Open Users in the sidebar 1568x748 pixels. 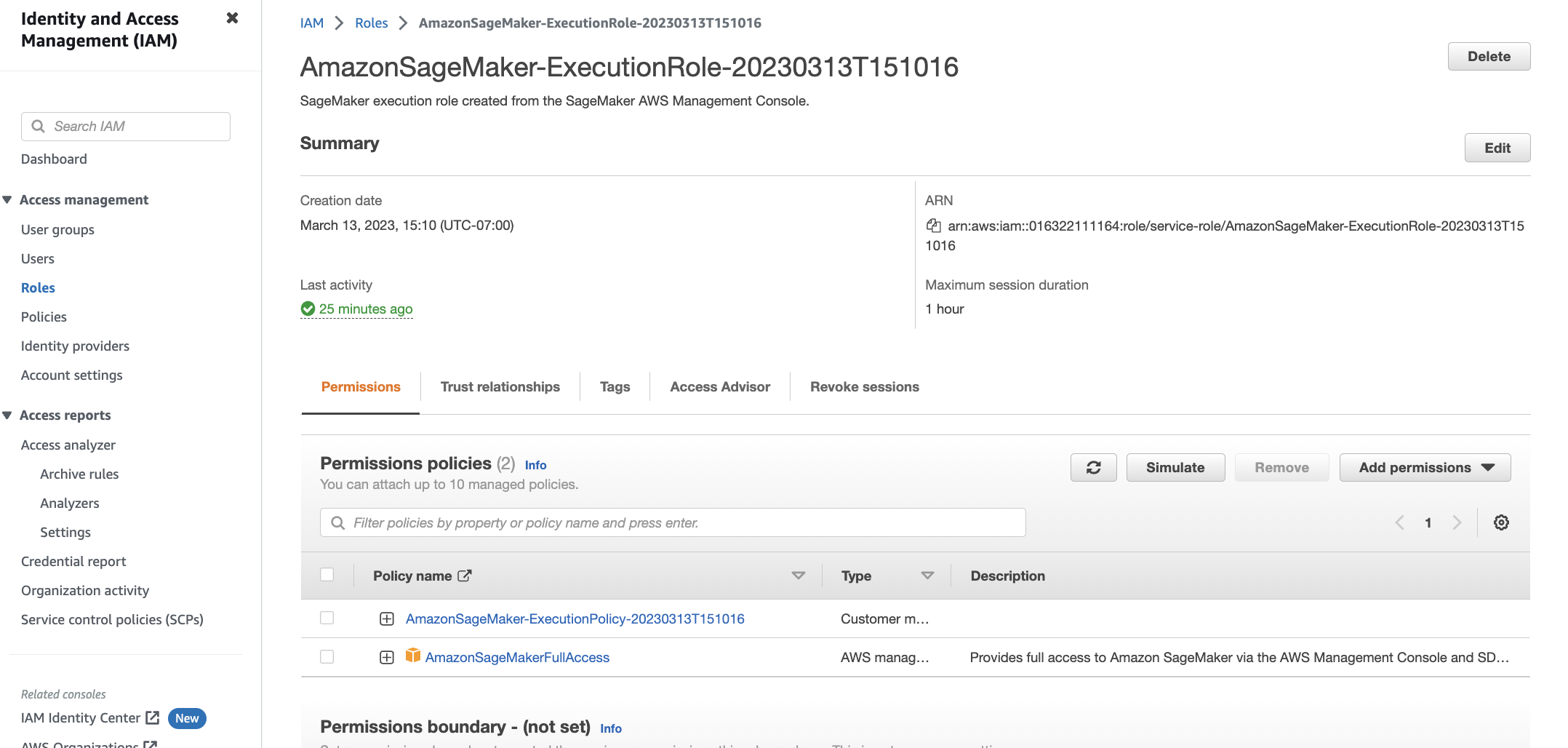coord(38,258)
